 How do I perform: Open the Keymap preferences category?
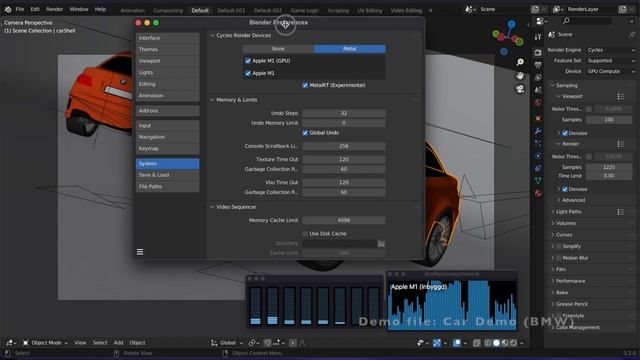167,149
